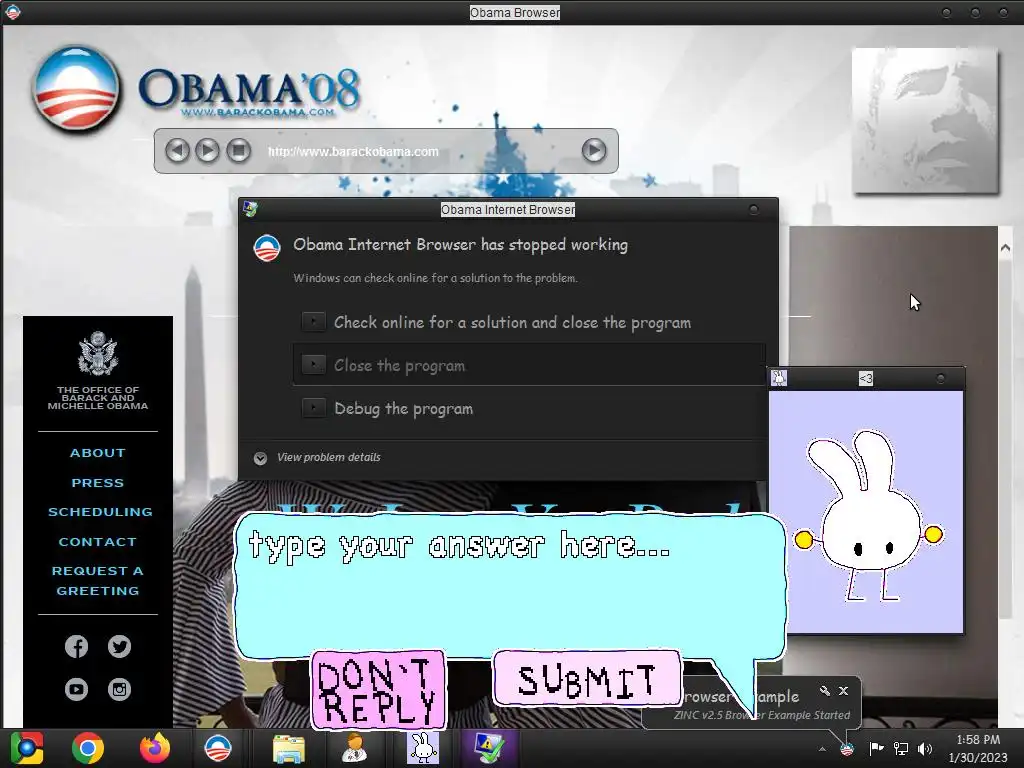The height and width of the screenshot is (768, 1024).
Task: Click the volume speaker tray icon
Action: point(925,748)
